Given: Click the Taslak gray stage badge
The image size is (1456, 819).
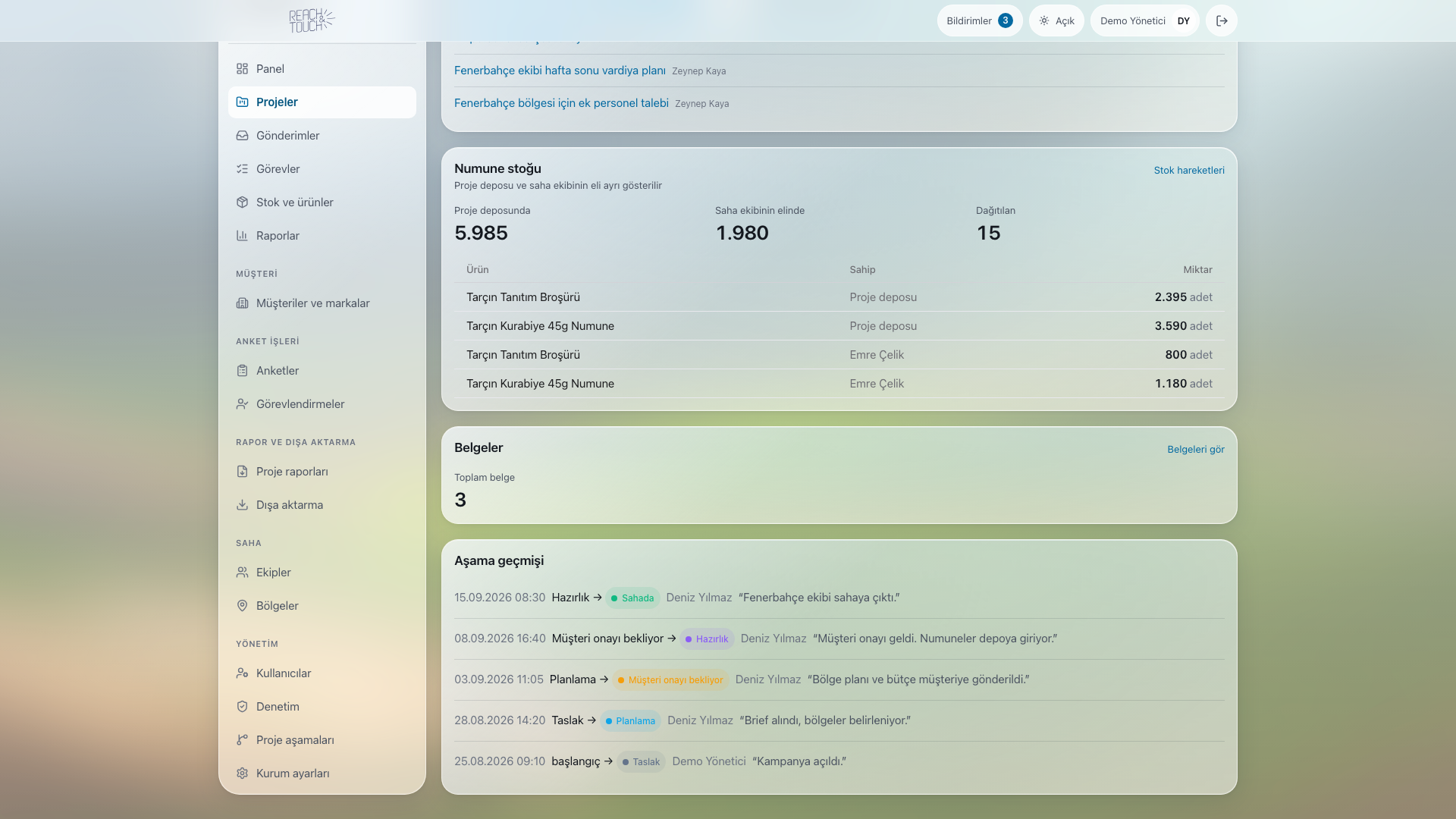Looking at the screenshot, I should 641,762.
